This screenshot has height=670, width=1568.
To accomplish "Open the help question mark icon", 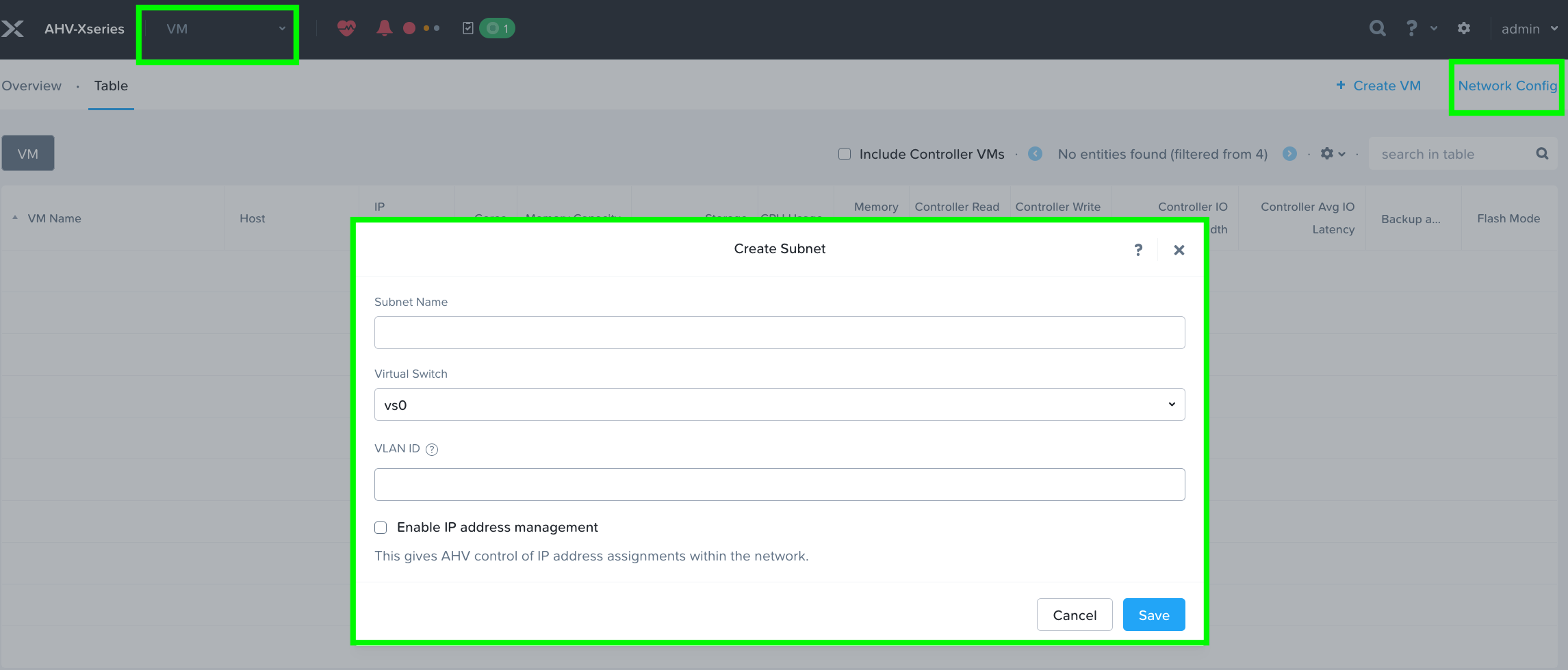I will click(x=1411, y=28).
